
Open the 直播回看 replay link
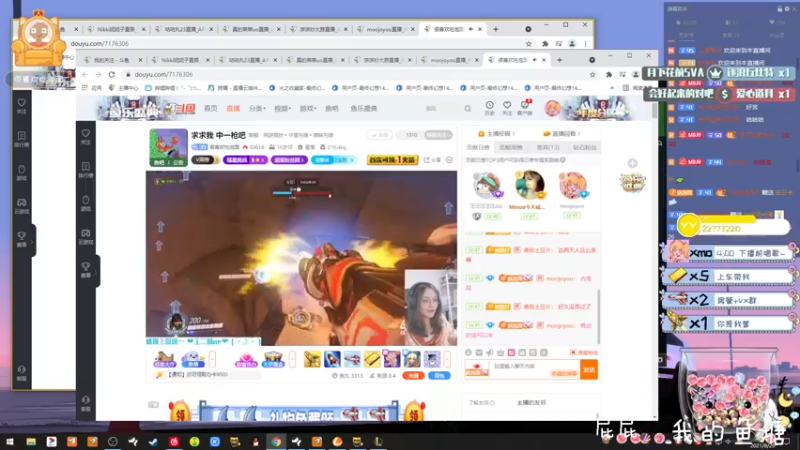point(561,134)
